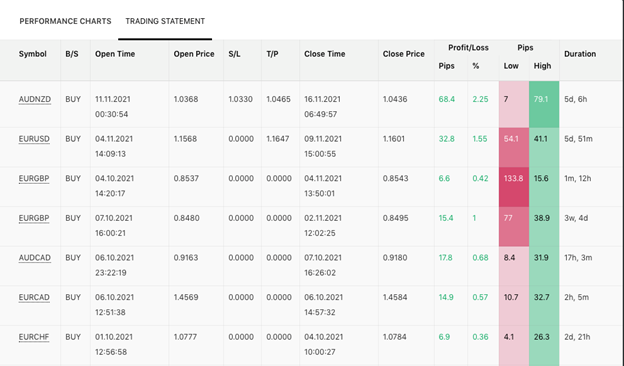Open the AUDNZD symbol link
The image size is (624, 366).
[x=35, y=99]
